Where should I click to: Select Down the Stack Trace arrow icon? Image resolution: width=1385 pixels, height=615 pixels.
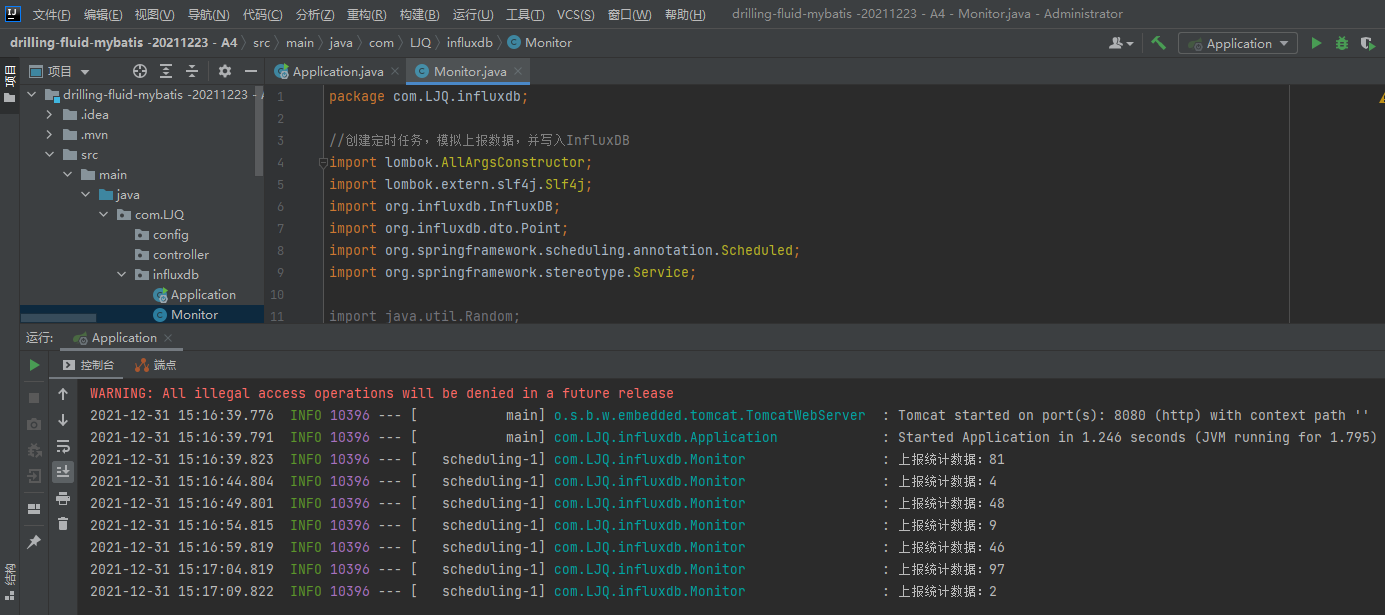click(x=63, y=420)
